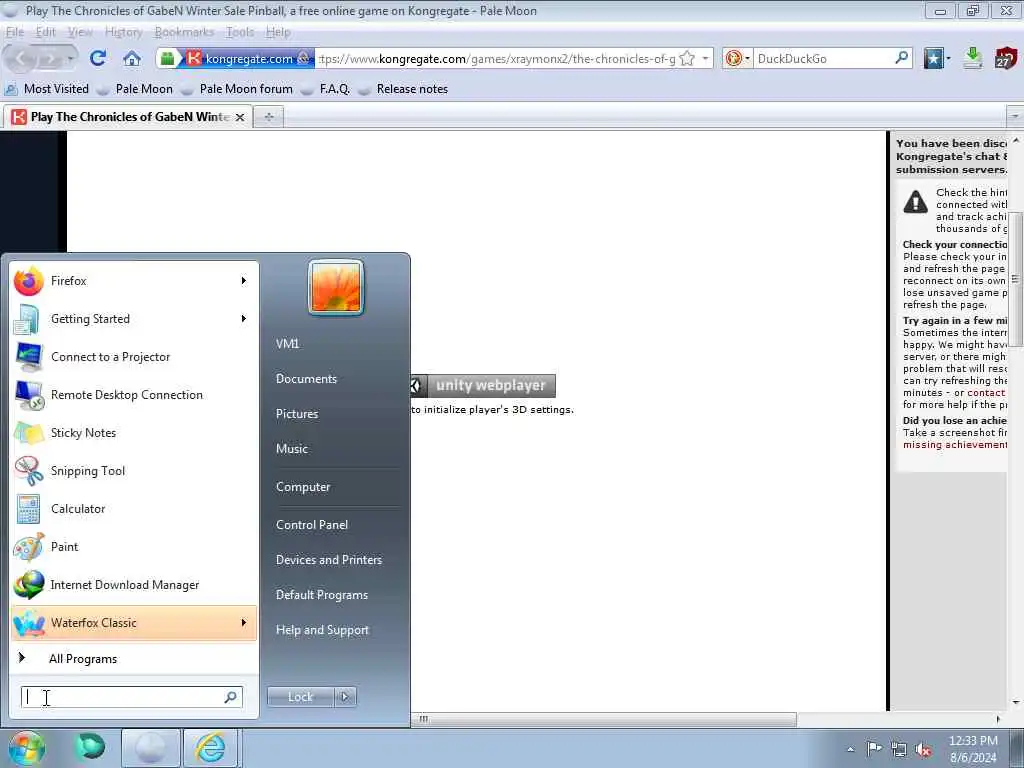Open the File menu

(x=14, y=32)
